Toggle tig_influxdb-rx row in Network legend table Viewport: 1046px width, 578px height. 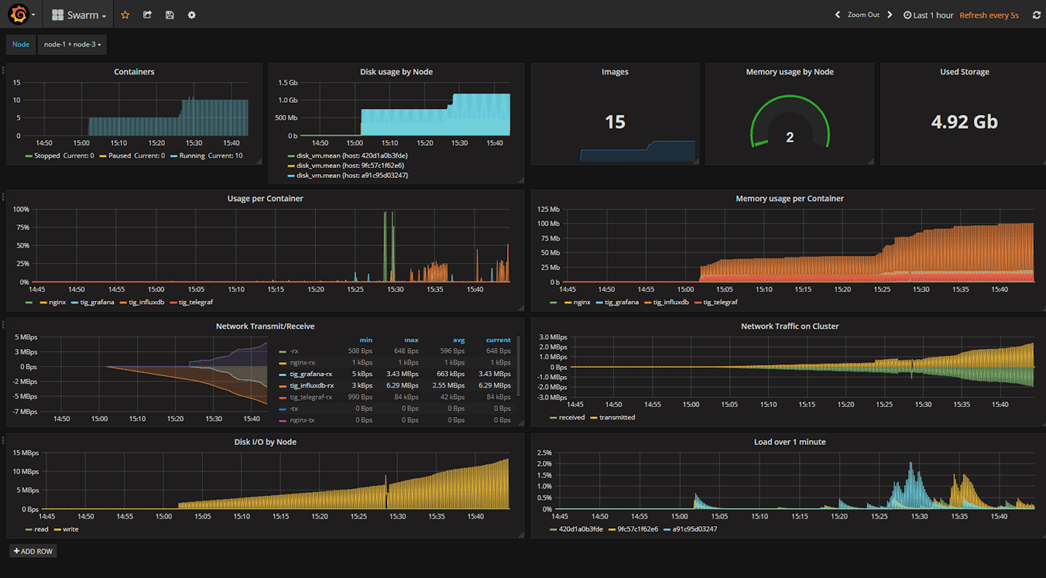312,386
